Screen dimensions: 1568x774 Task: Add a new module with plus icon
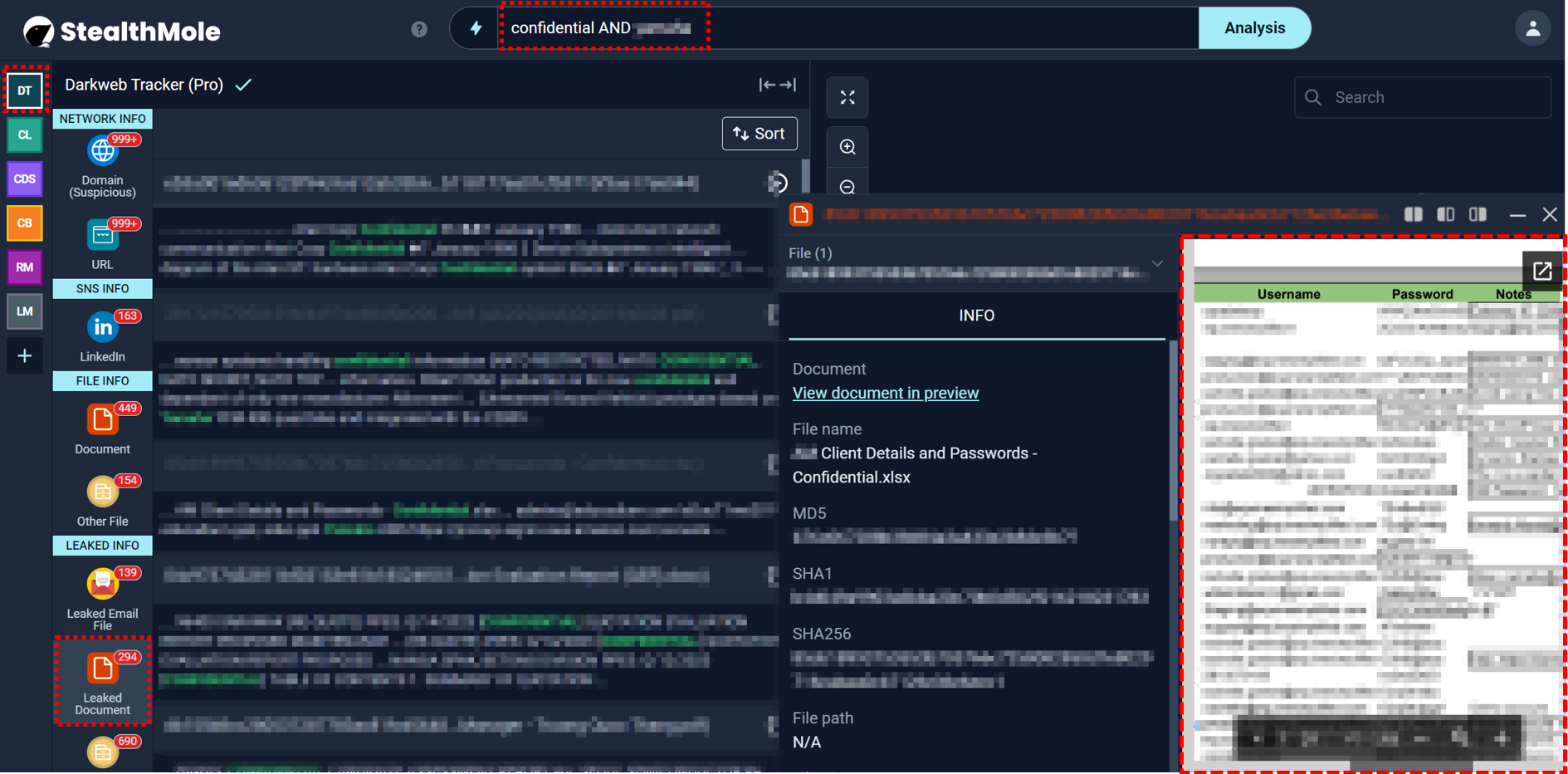coord(25,356)
